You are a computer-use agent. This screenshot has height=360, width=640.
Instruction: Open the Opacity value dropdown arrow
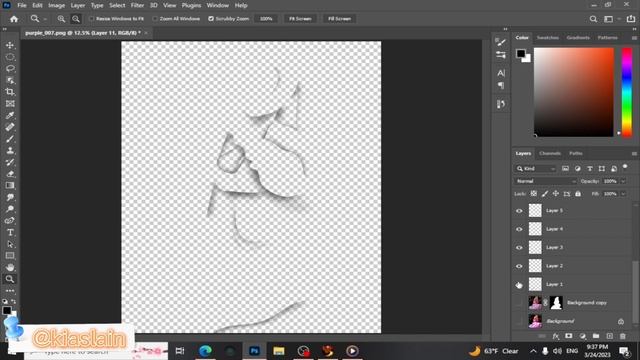(623, 181)
